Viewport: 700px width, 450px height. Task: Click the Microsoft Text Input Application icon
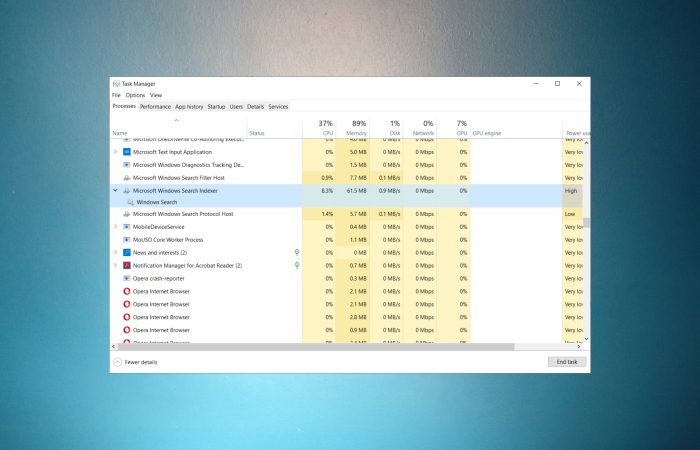[x=127, y=152]
